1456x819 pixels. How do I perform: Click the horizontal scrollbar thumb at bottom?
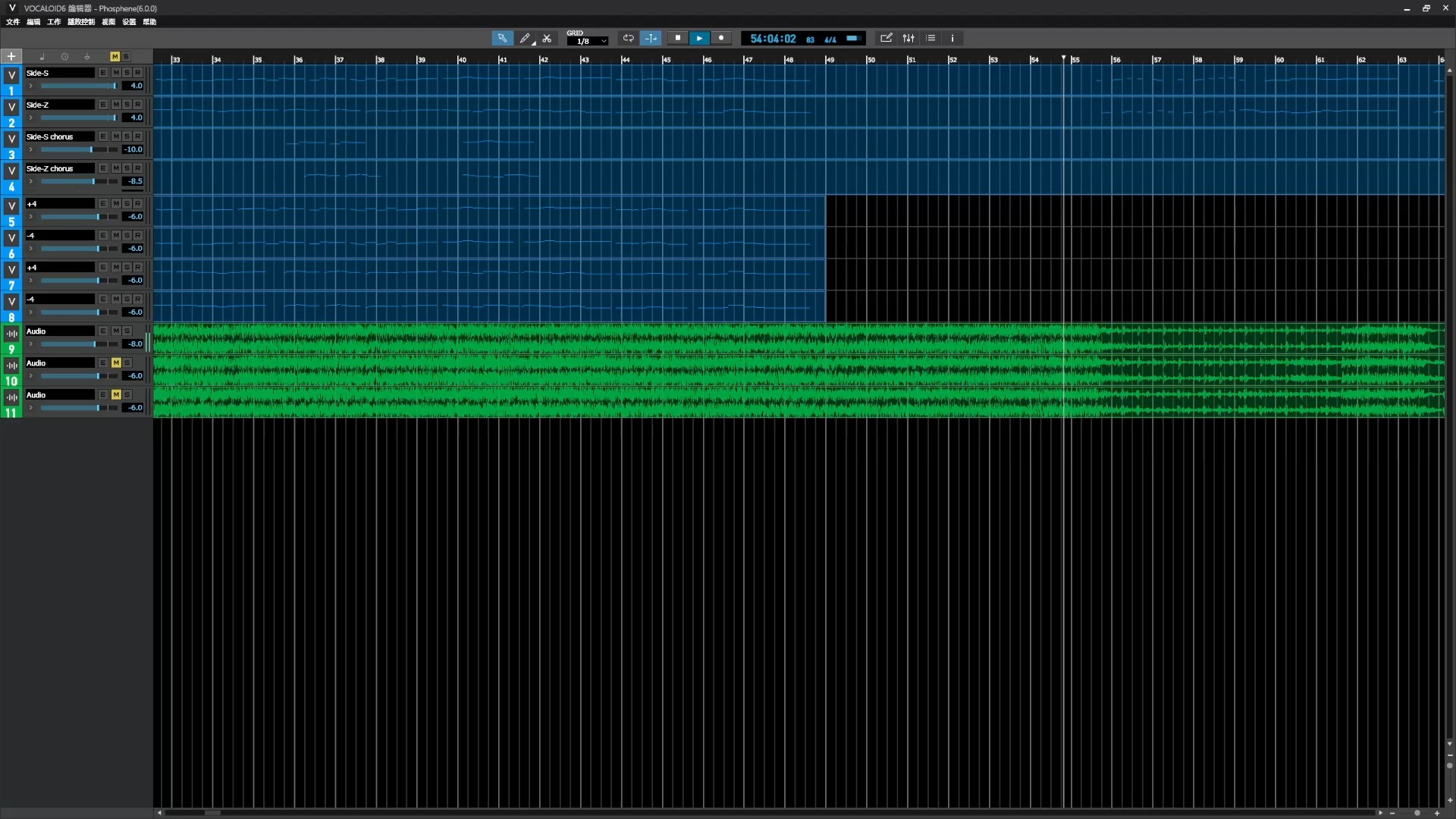click(x=212, y=813)
